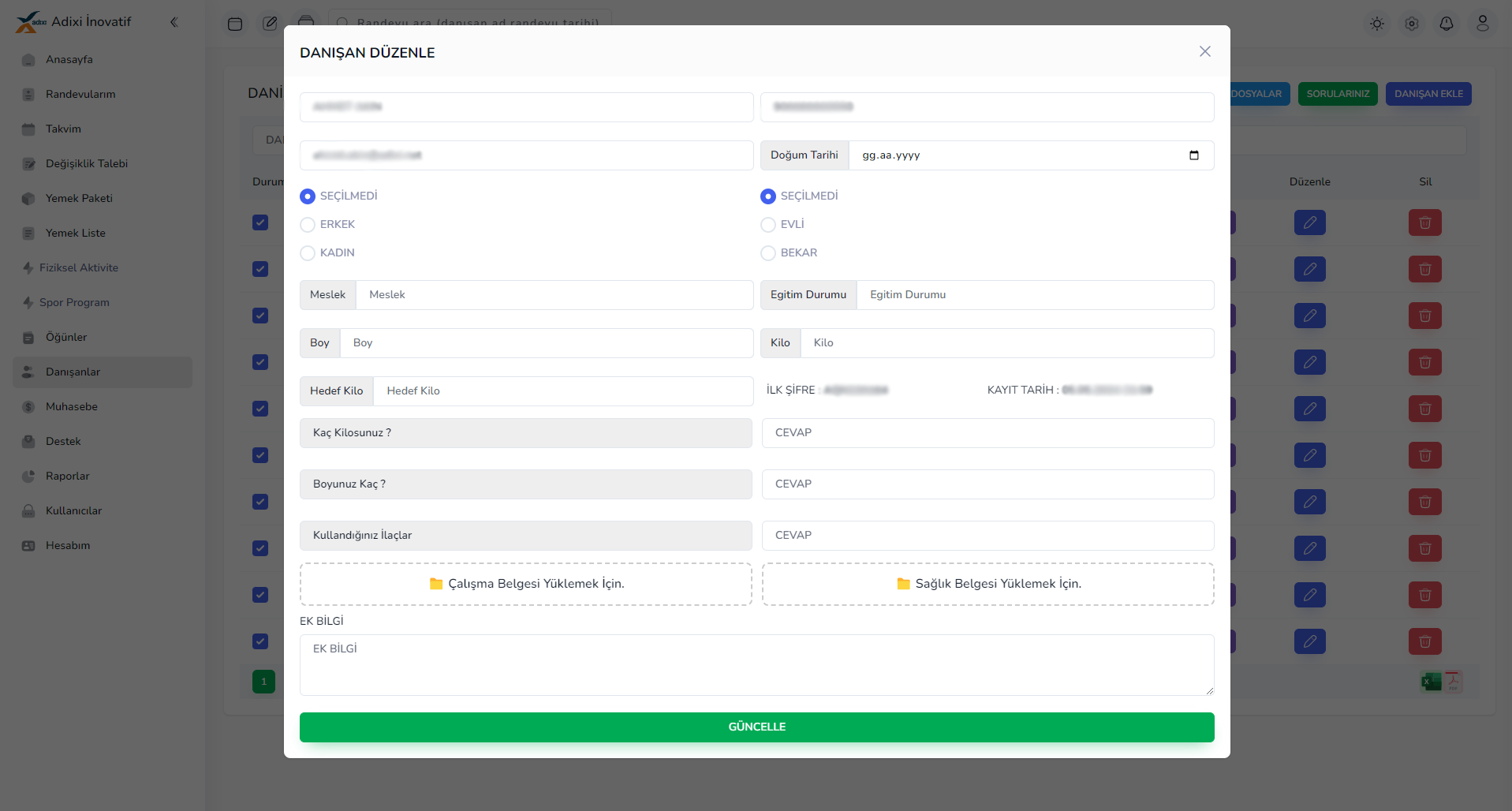Open settings gear icon in header
Screen dimensions: 1512x811
(1412, 24)
